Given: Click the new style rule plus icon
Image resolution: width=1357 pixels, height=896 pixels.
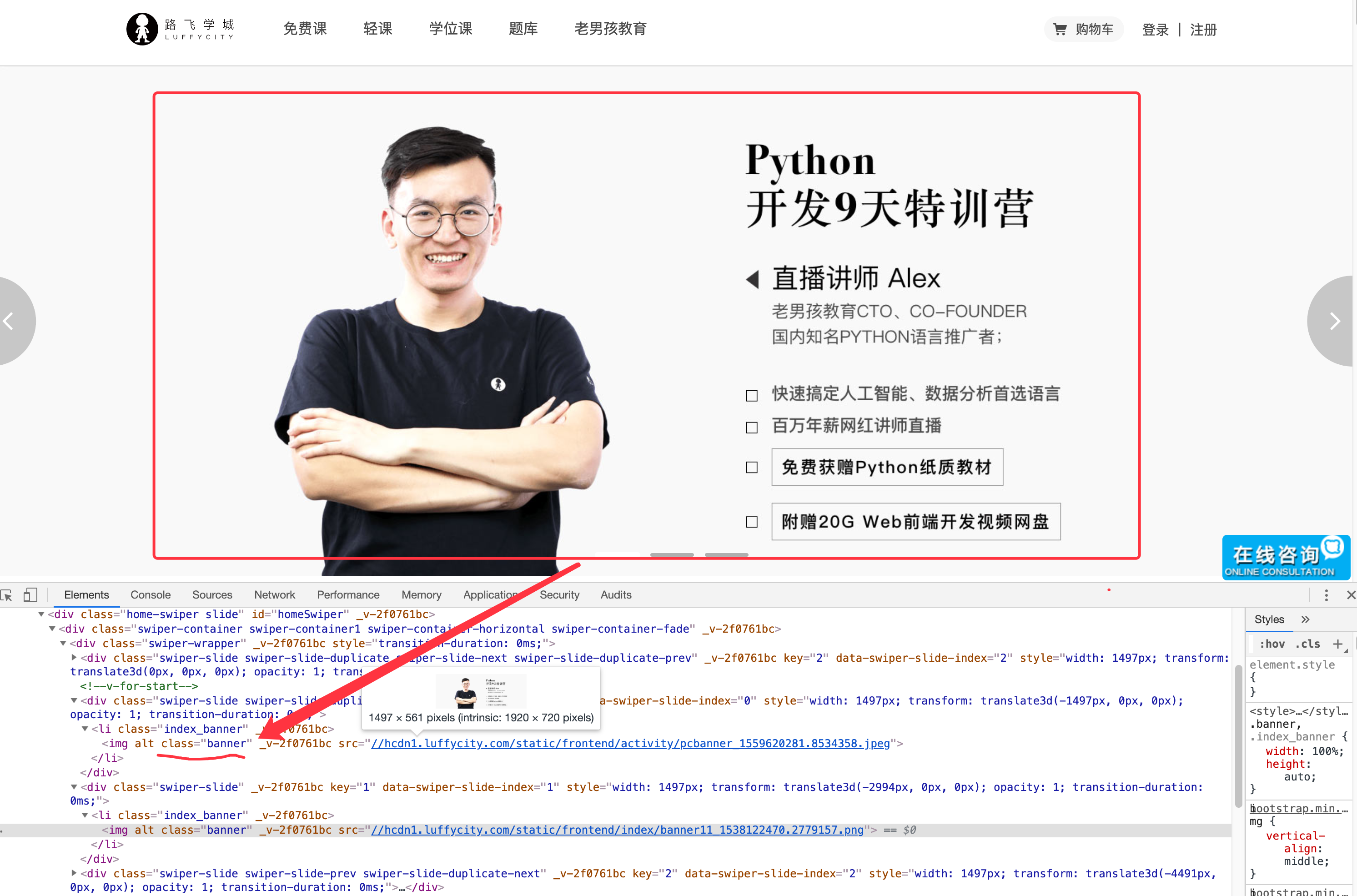Looking at the screenshot, I should (1337, 644).
